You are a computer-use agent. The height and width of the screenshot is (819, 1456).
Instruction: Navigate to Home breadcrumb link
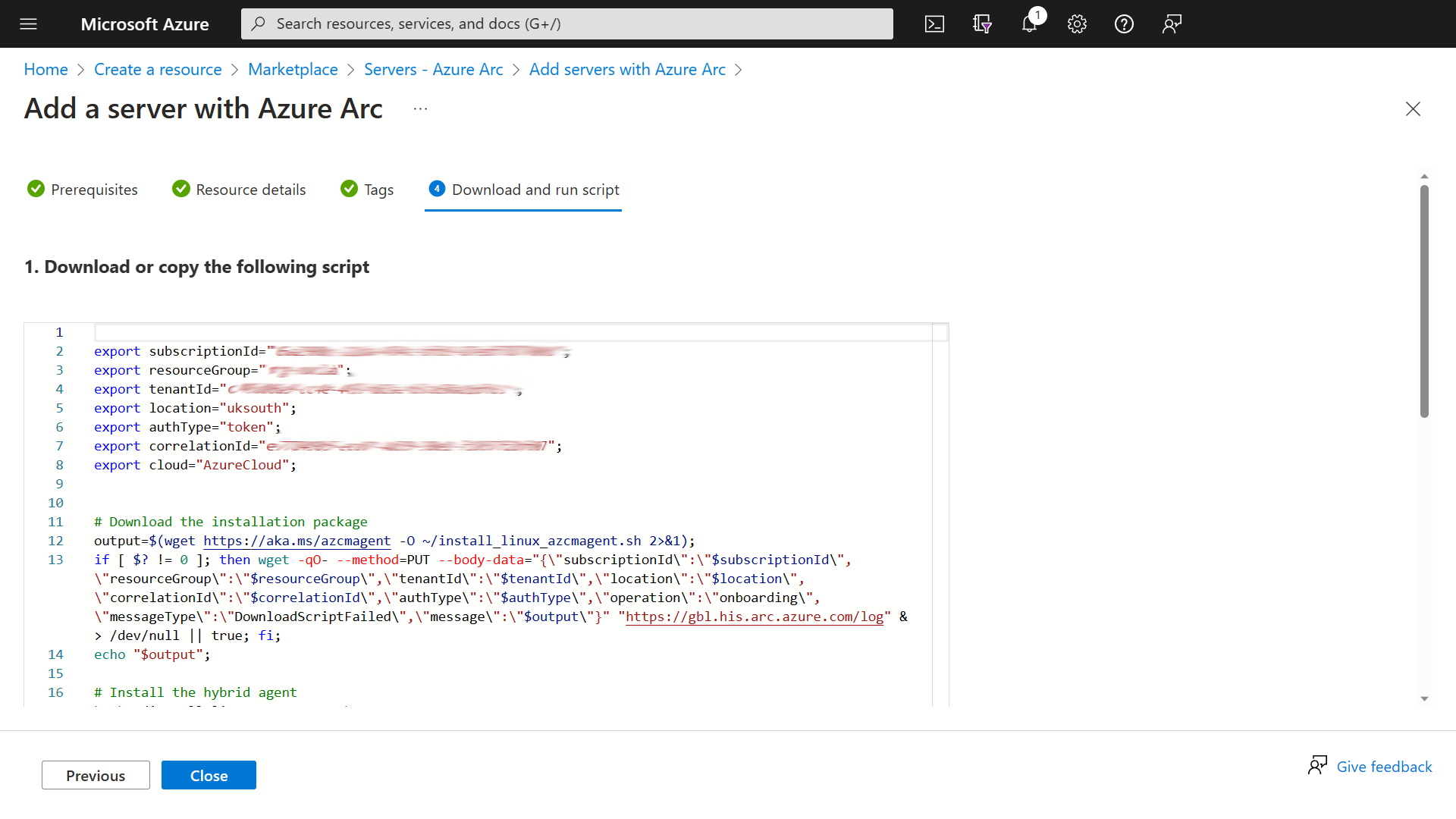coord(46,69)
